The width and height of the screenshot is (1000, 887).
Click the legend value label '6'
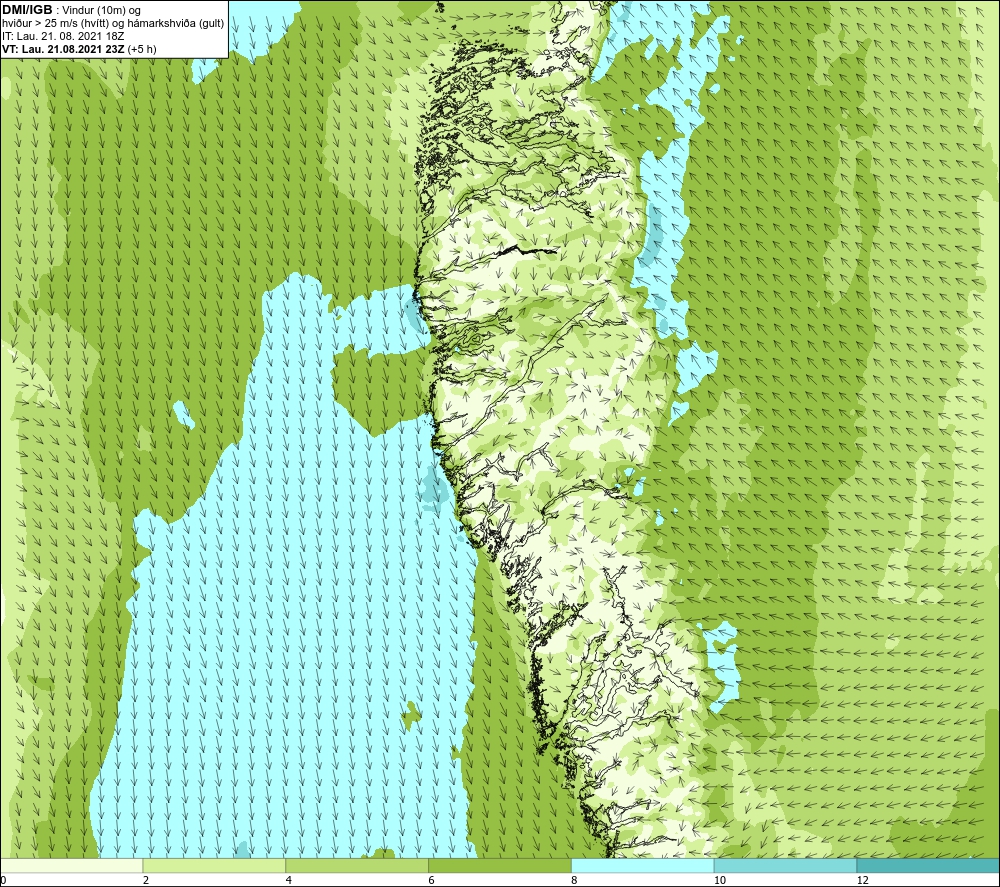click(432, 880)
